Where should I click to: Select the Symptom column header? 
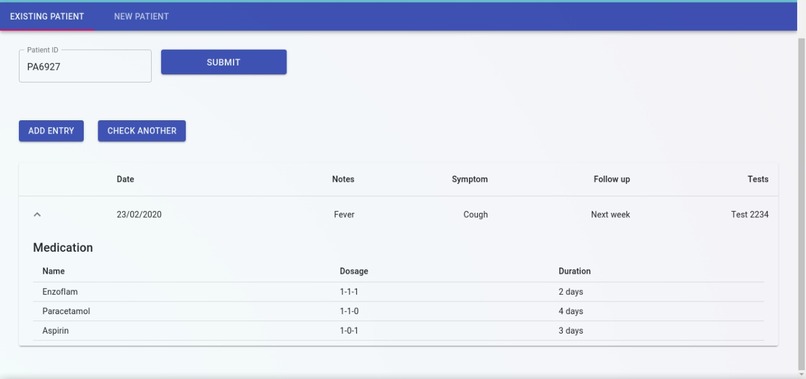point(470,179)
